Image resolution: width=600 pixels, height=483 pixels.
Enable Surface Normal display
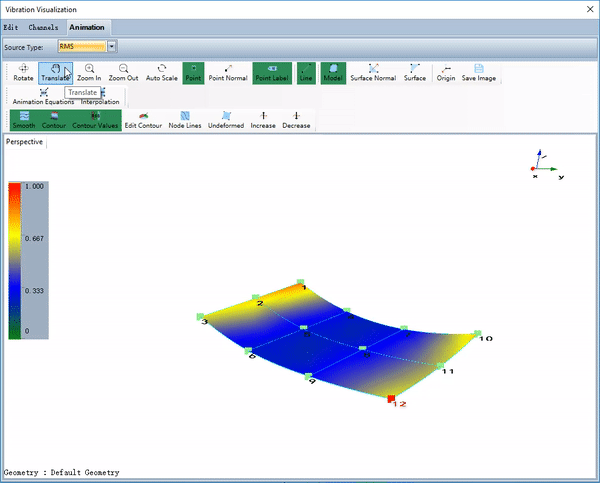[373, 73]
